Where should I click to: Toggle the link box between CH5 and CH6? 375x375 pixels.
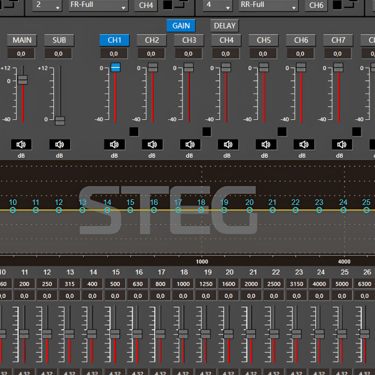pos(282,132)
